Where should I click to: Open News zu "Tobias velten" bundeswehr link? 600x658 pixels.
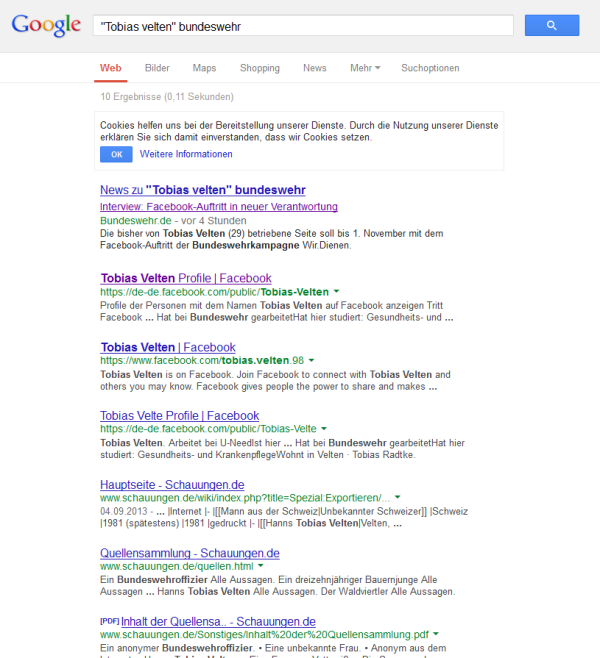(203, 190)
